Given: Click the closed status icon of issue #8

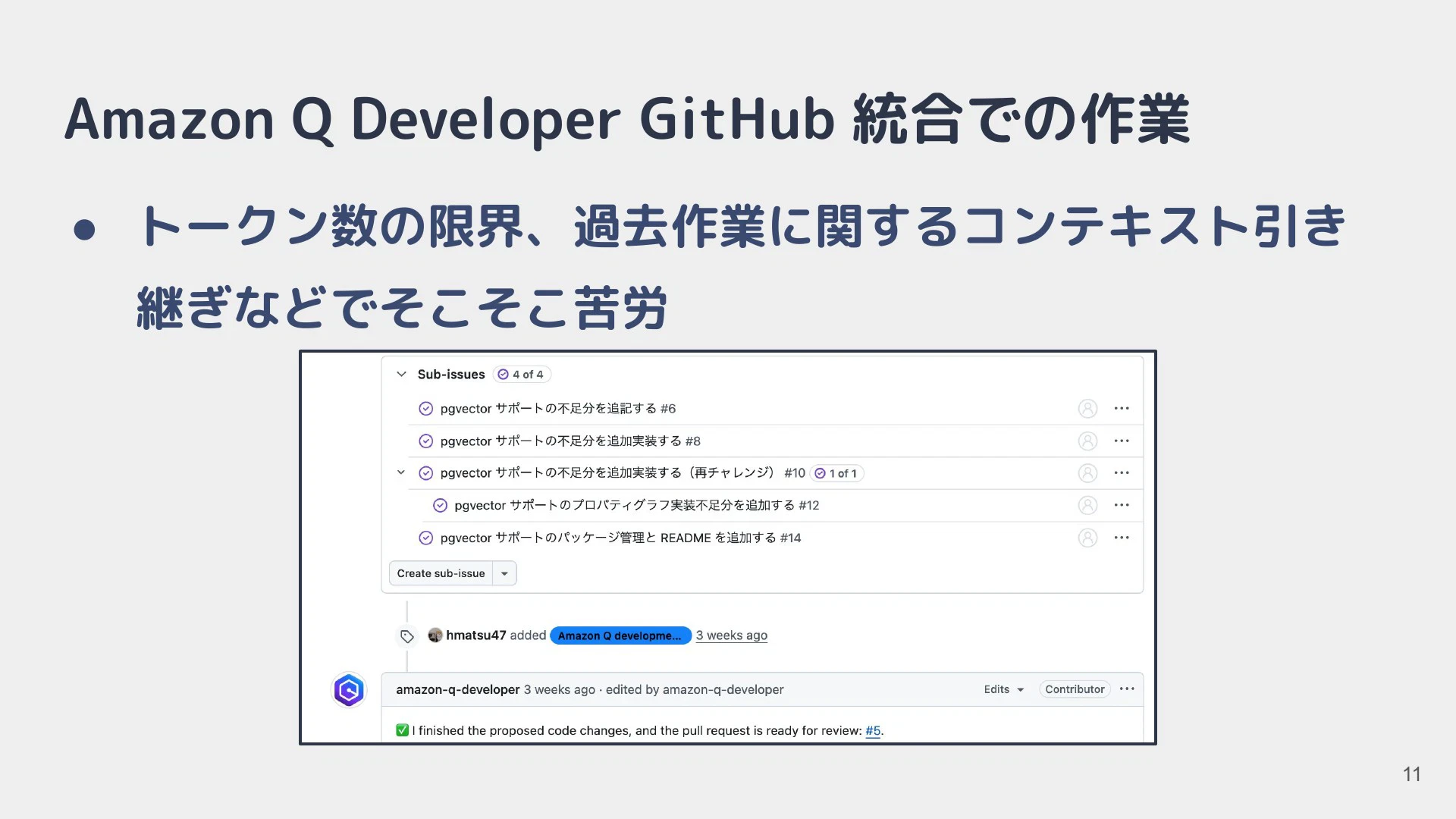Looking at the screenshot, I should pos(426,441).
